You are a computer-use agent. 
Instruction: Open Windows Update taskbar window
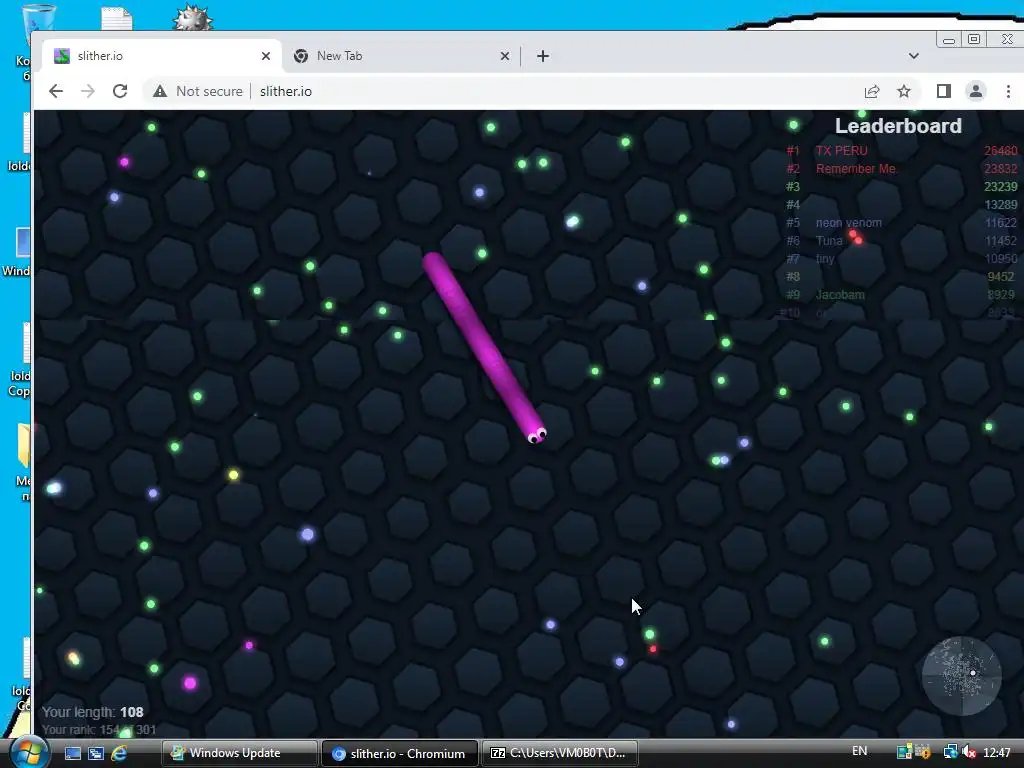(x=239, y=753)
